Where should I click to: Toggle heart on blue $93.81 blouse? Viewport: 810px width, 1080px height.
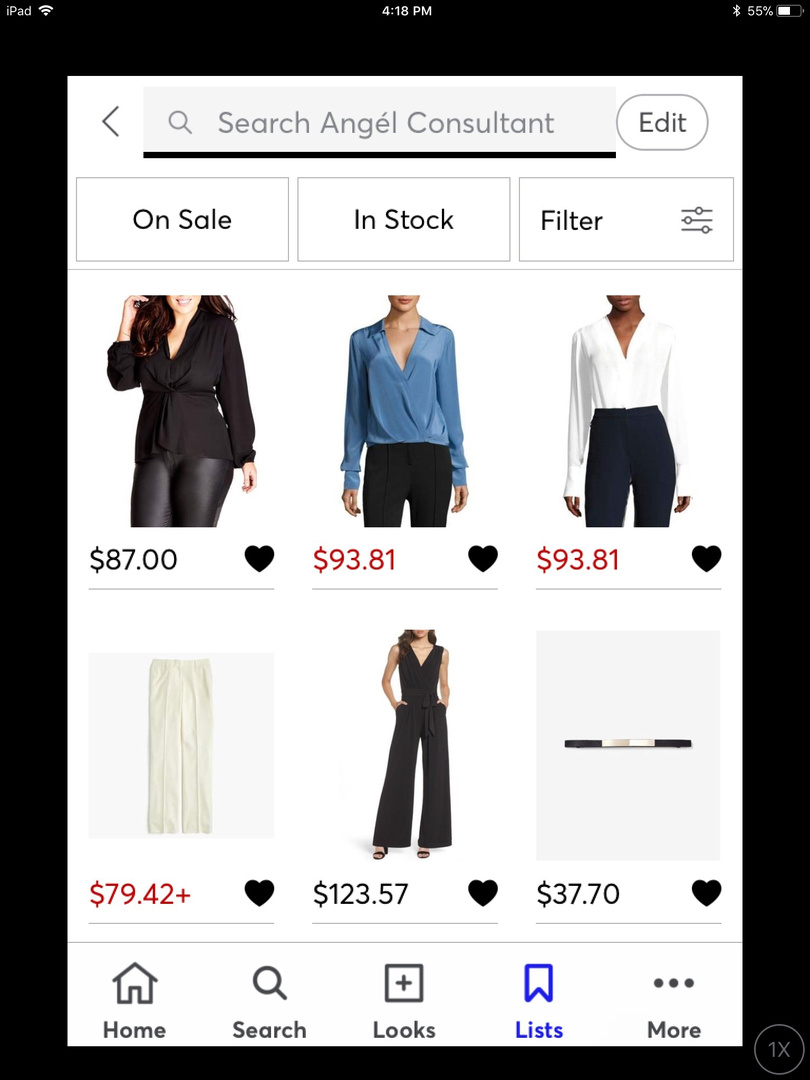(x=483, y=559)
